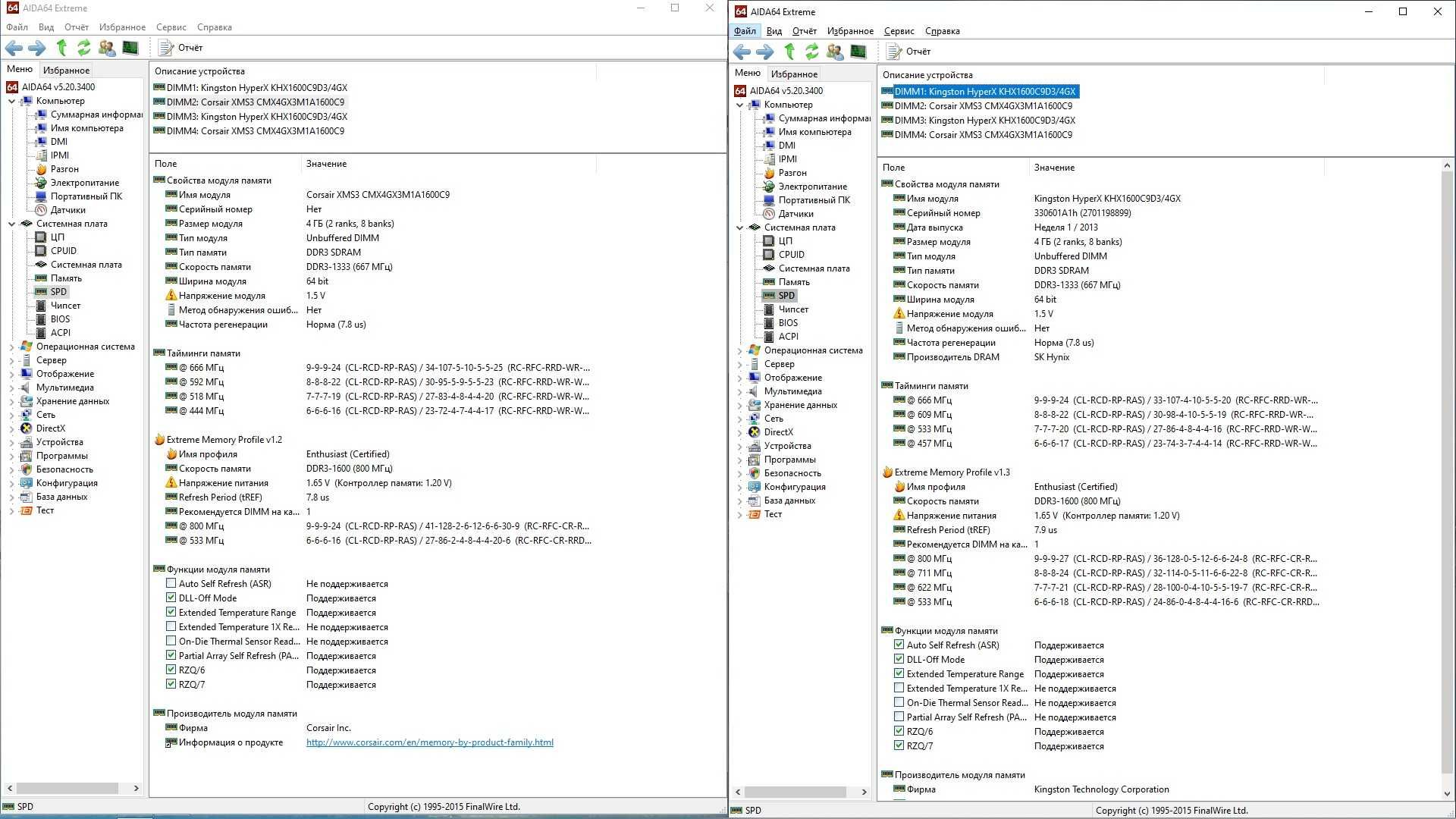Toggle RZQ/6 checkbox in left window
The image size is (1456, 819).
171,670
